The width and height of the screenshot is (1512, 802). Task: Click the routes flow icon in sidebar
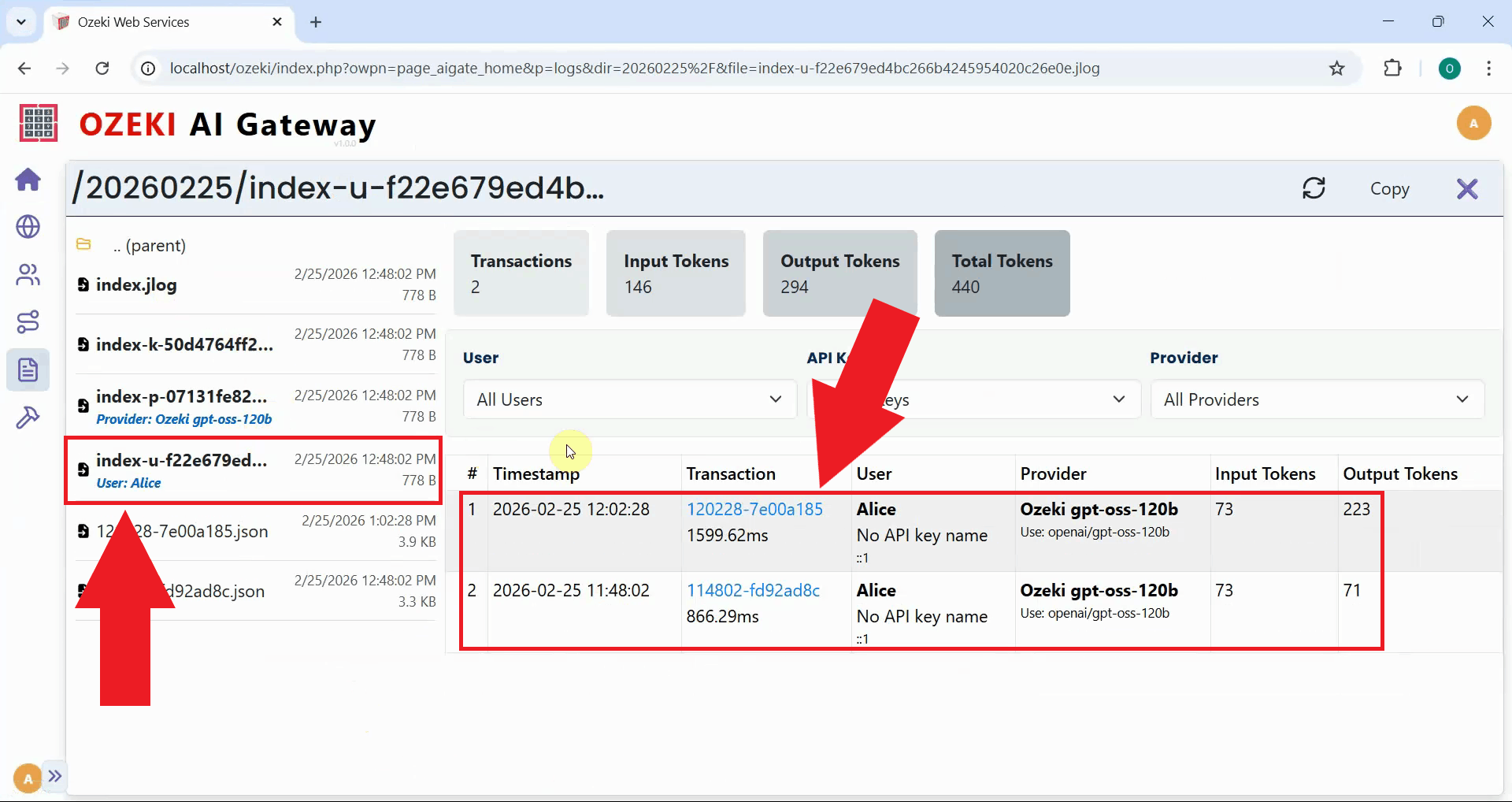28,321
